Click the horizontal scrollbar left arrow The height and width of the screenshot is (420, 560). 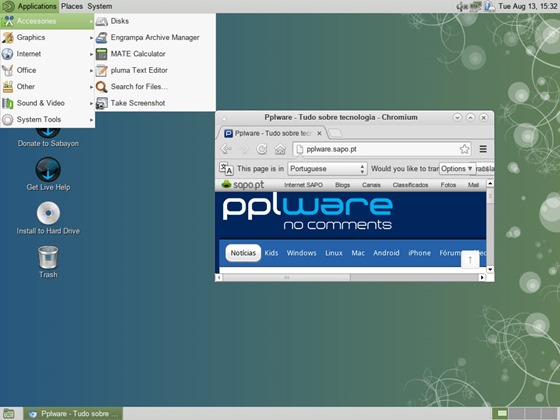[219, 278]
